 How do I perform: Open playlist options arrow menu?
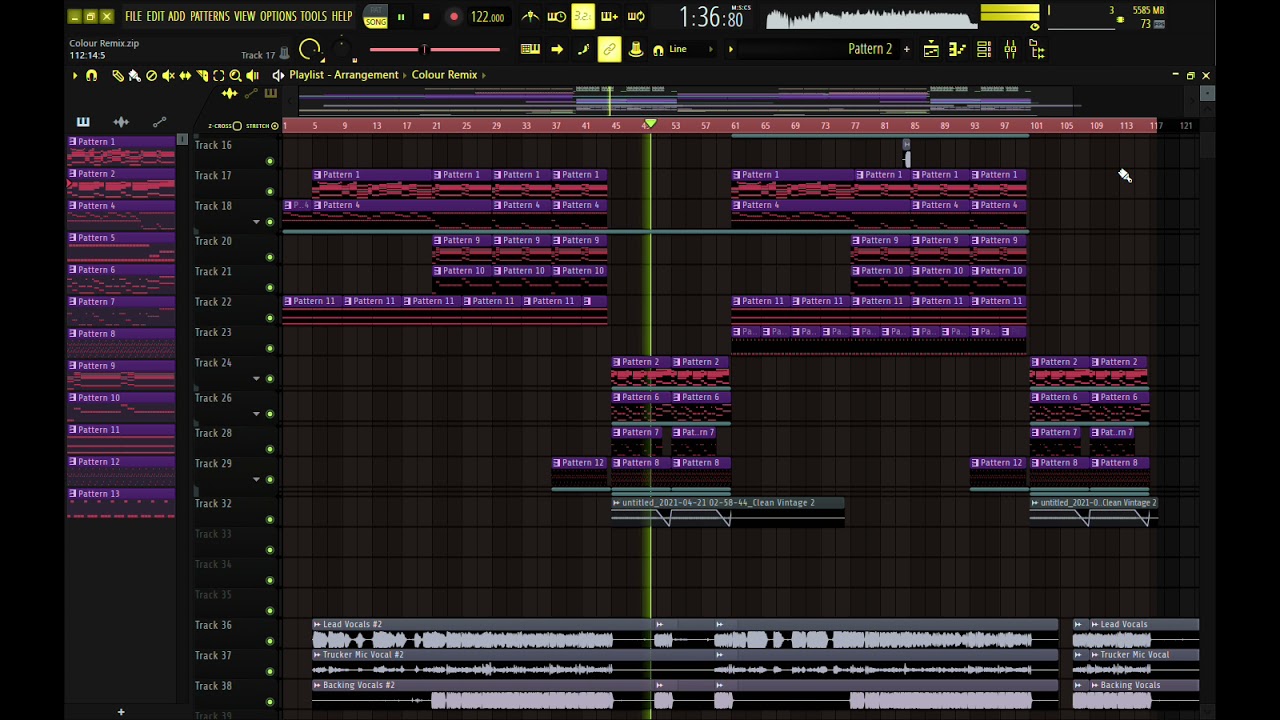coord(74,75)
